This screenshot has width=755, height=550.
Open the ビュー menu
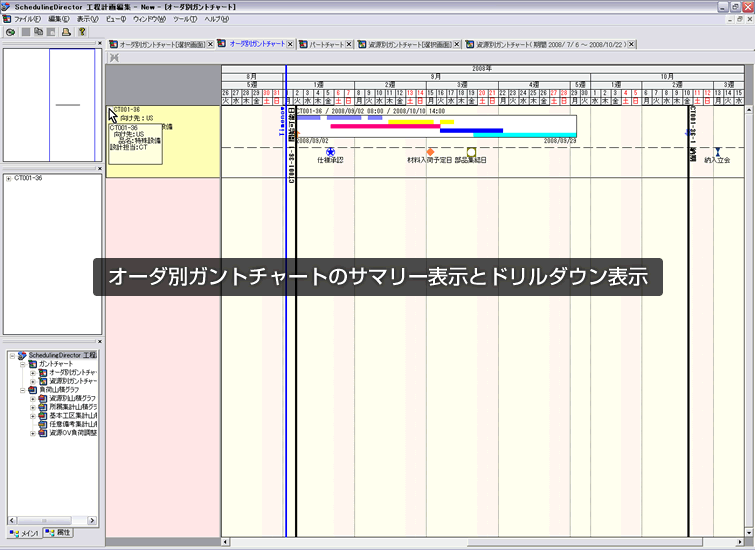click(x=116, y=19)
